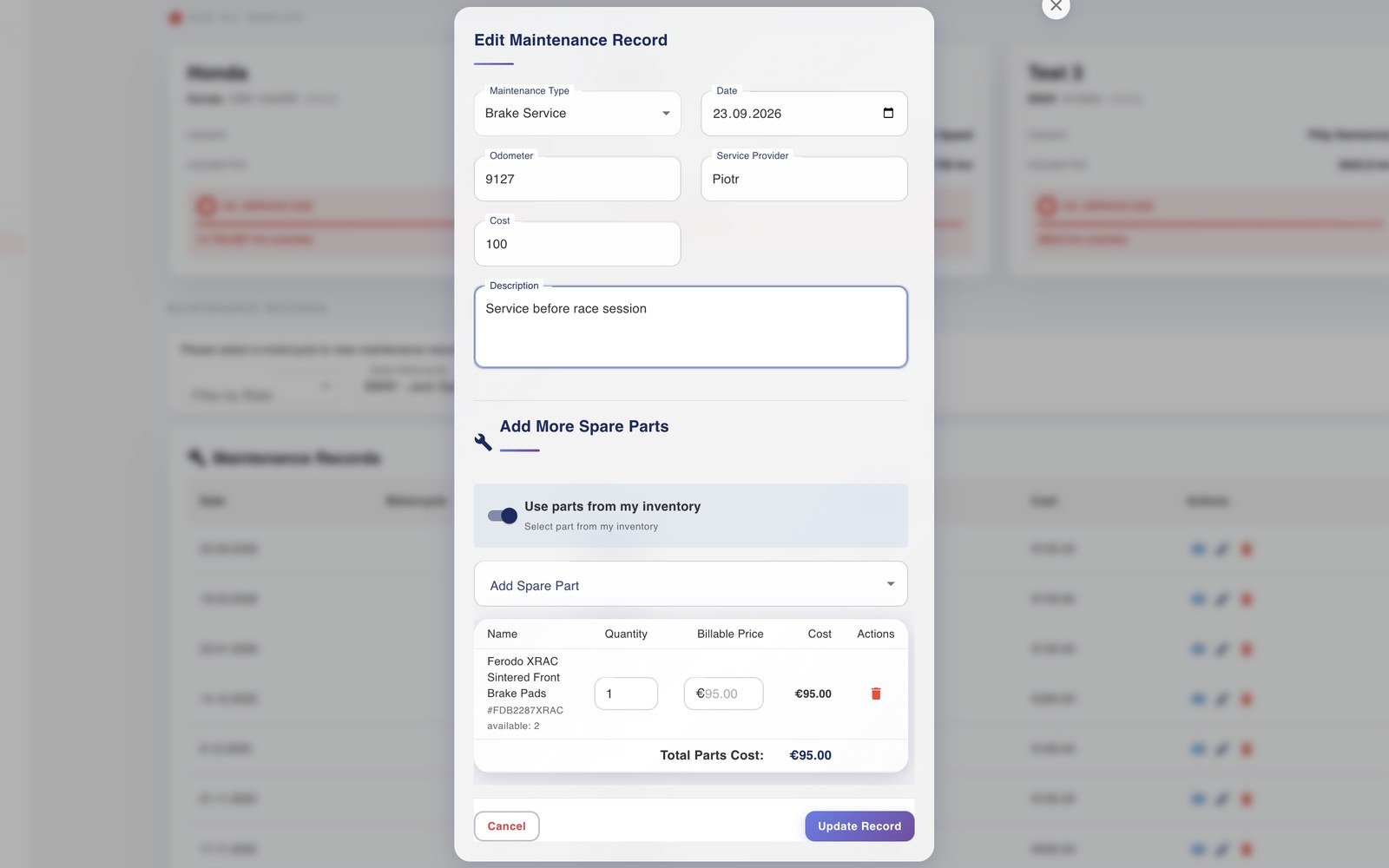This screenshot has width=1389, height=868.
Task: Click the Service Provider field with Piotr
Action: [804, 179]
